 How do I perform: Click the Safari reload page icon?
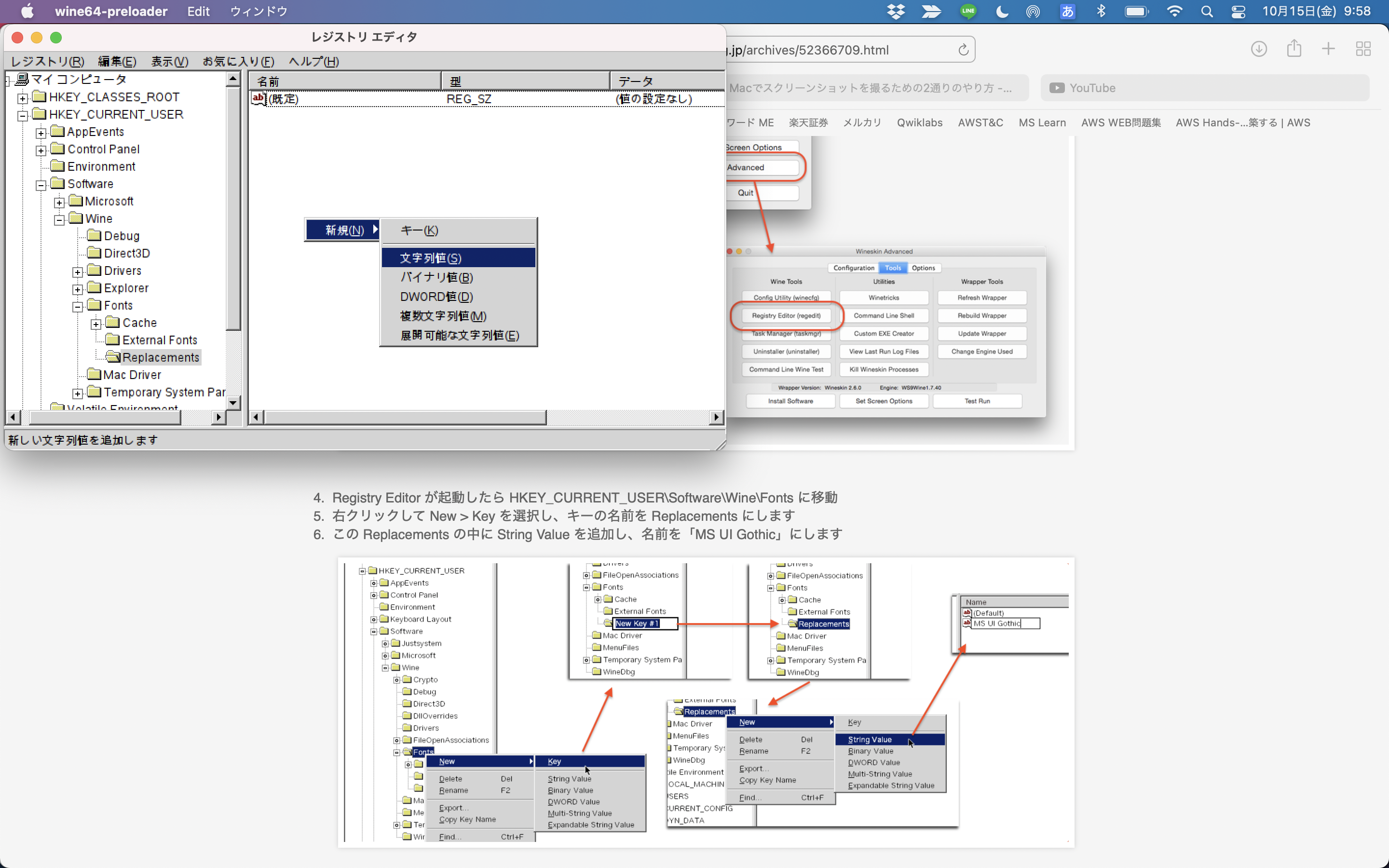(963, 50)
